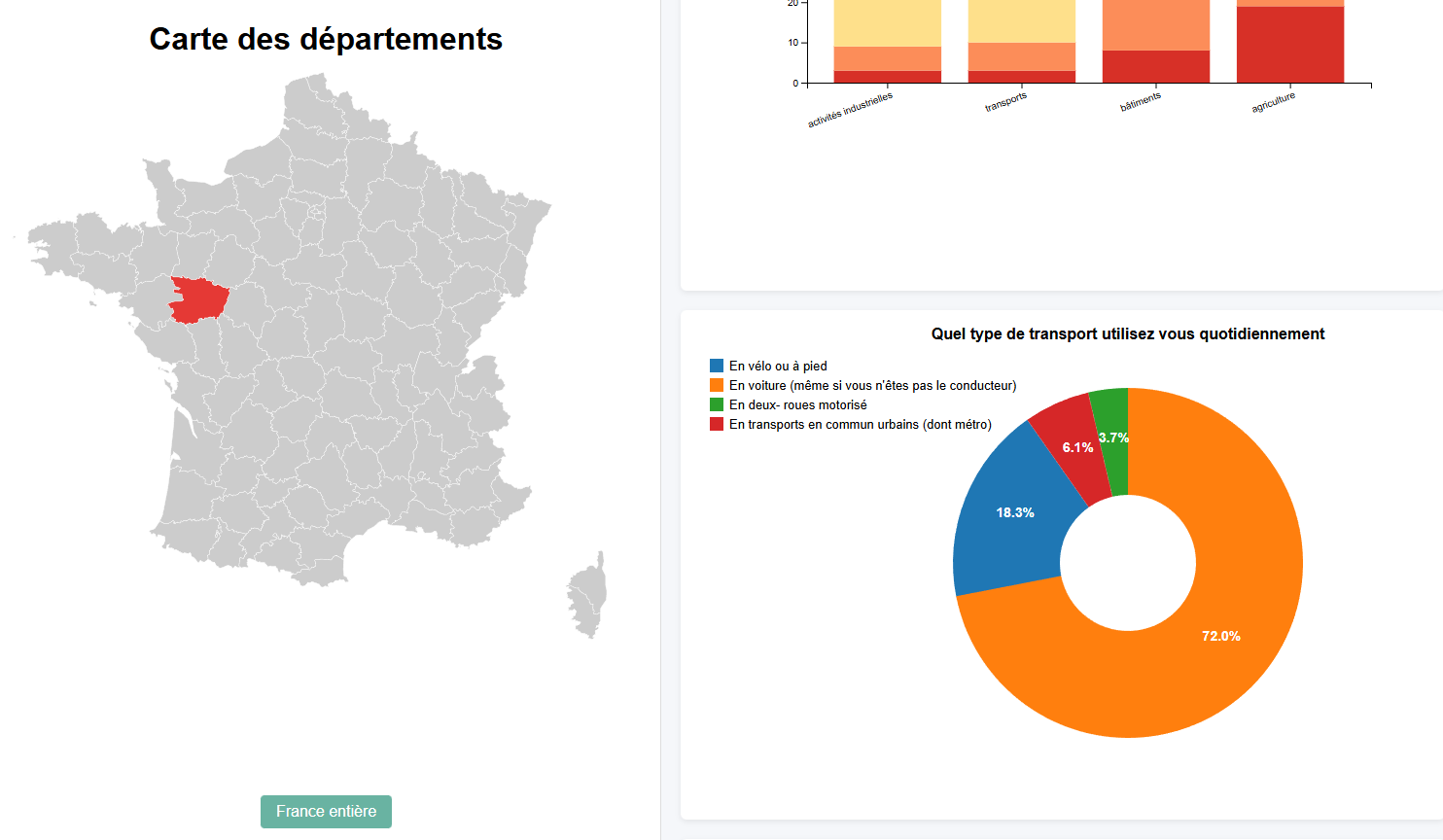Click the 'Carte des départements' heading
Image resolution: width=1443 pixels, height=840 pixels.
pos(326,39)
